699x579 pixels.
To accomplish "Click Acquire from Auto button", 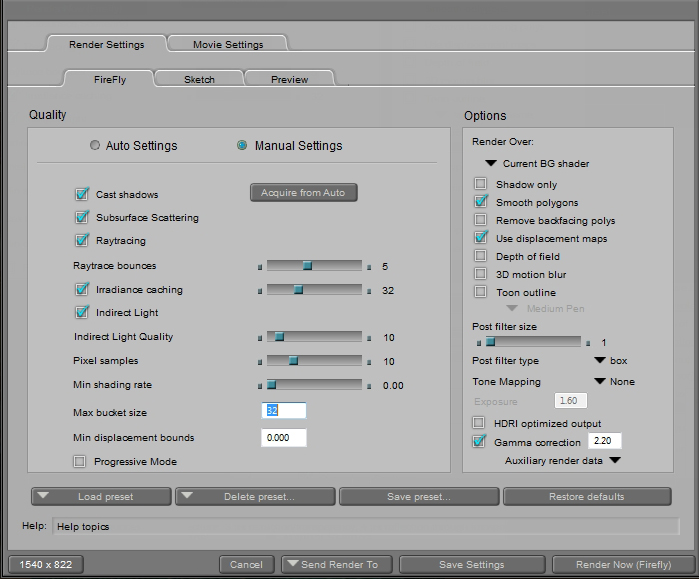I will tap(303, 192).
